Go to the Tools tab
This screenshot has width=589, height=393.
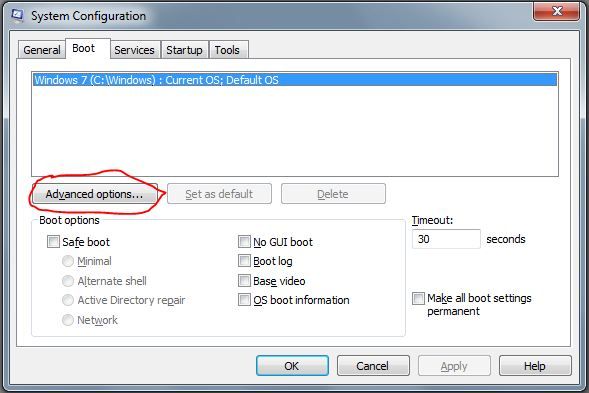(x=227, y=50)
